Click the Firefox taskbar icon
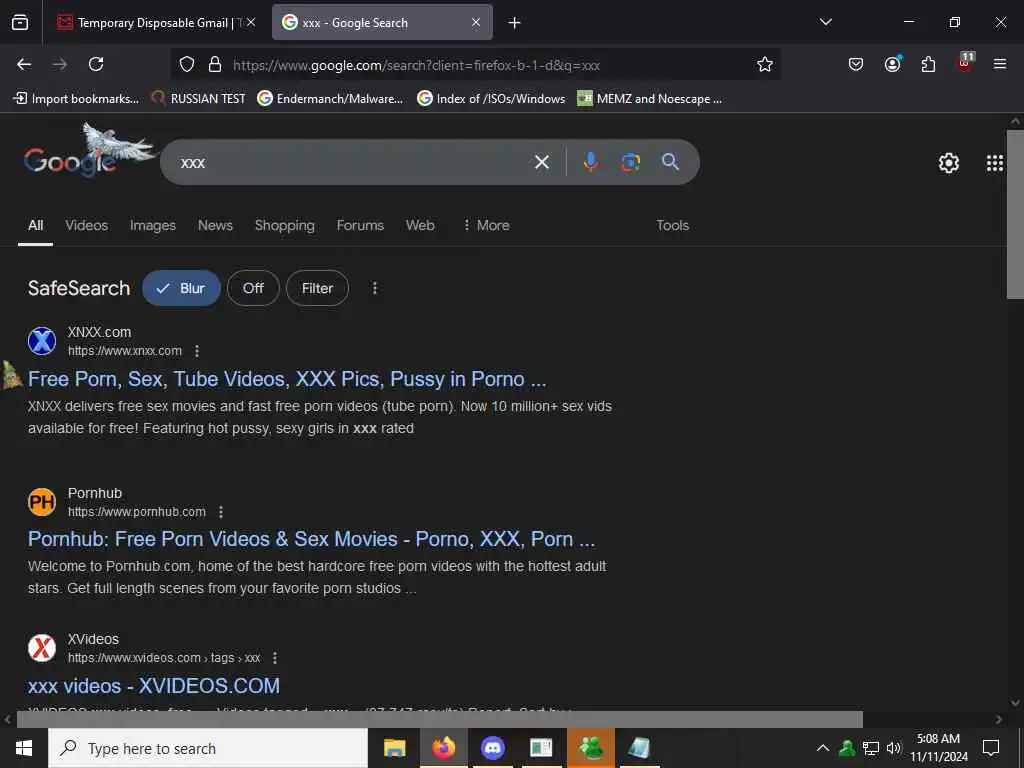1024x768 pixels. tap(443, 748)
